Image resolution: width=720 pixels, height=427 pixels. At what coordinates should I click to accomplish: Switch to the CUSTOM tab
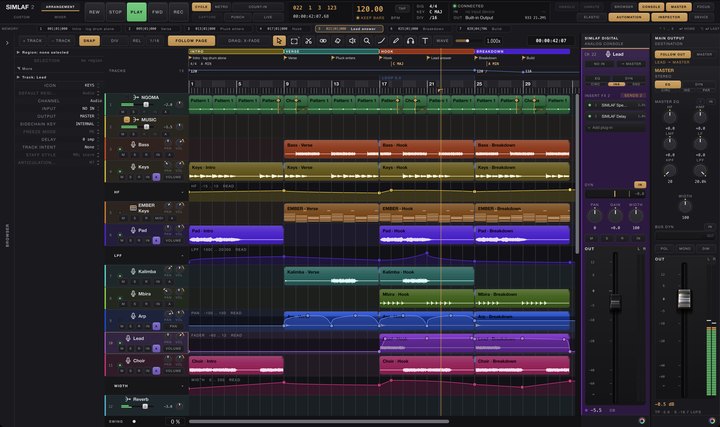pos(21,17)
